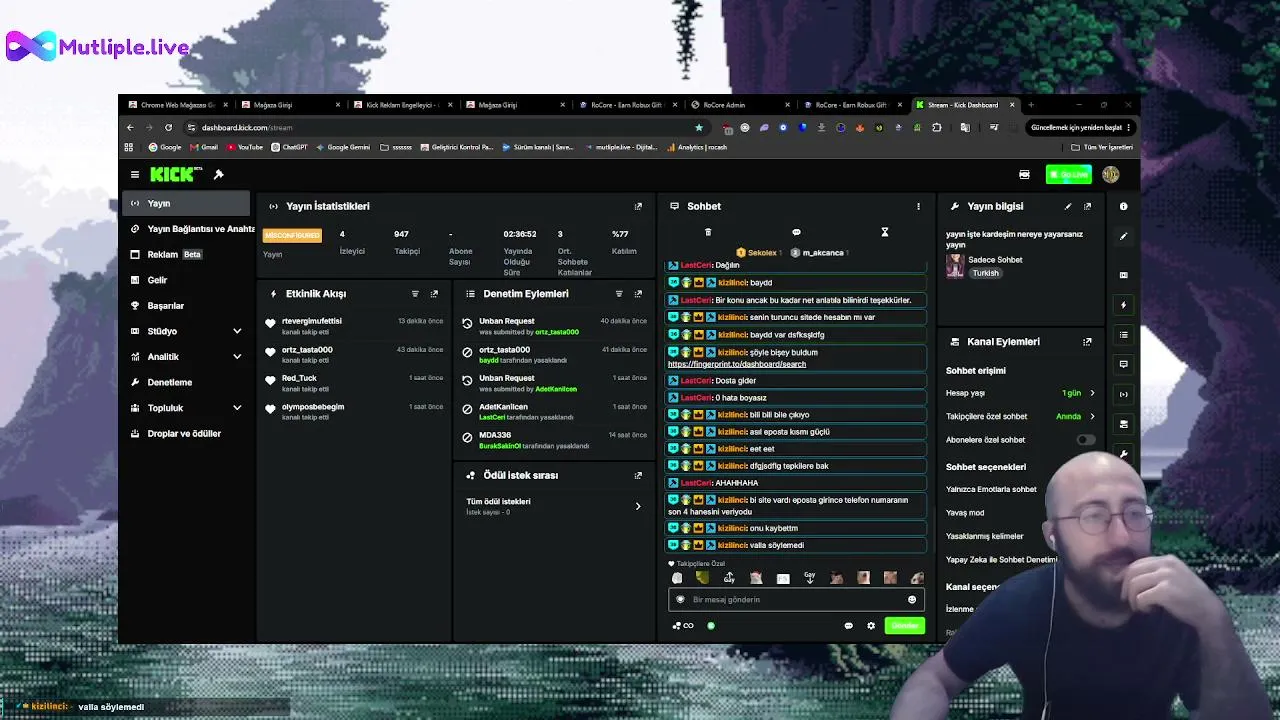Click the info icon in right sidebar
The width and height of the screenshot is (1280, 720).
pyautogui.click(x=1123, y=207)
